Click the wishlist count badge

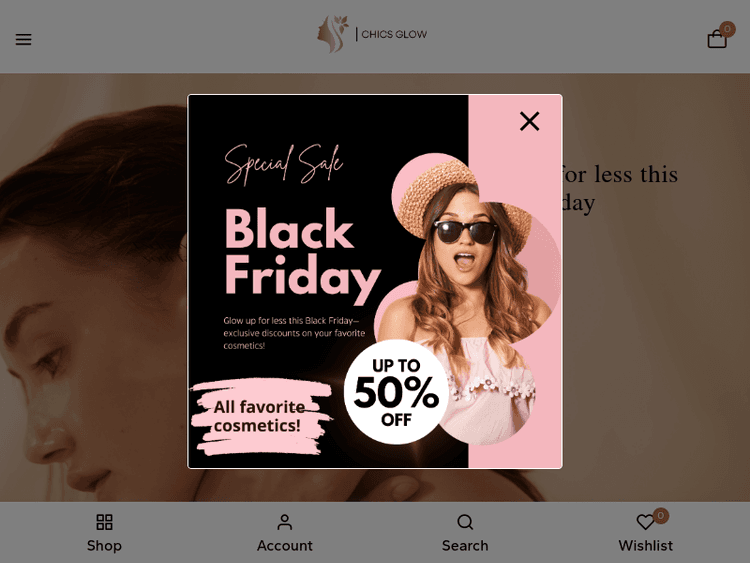point(661,515)
